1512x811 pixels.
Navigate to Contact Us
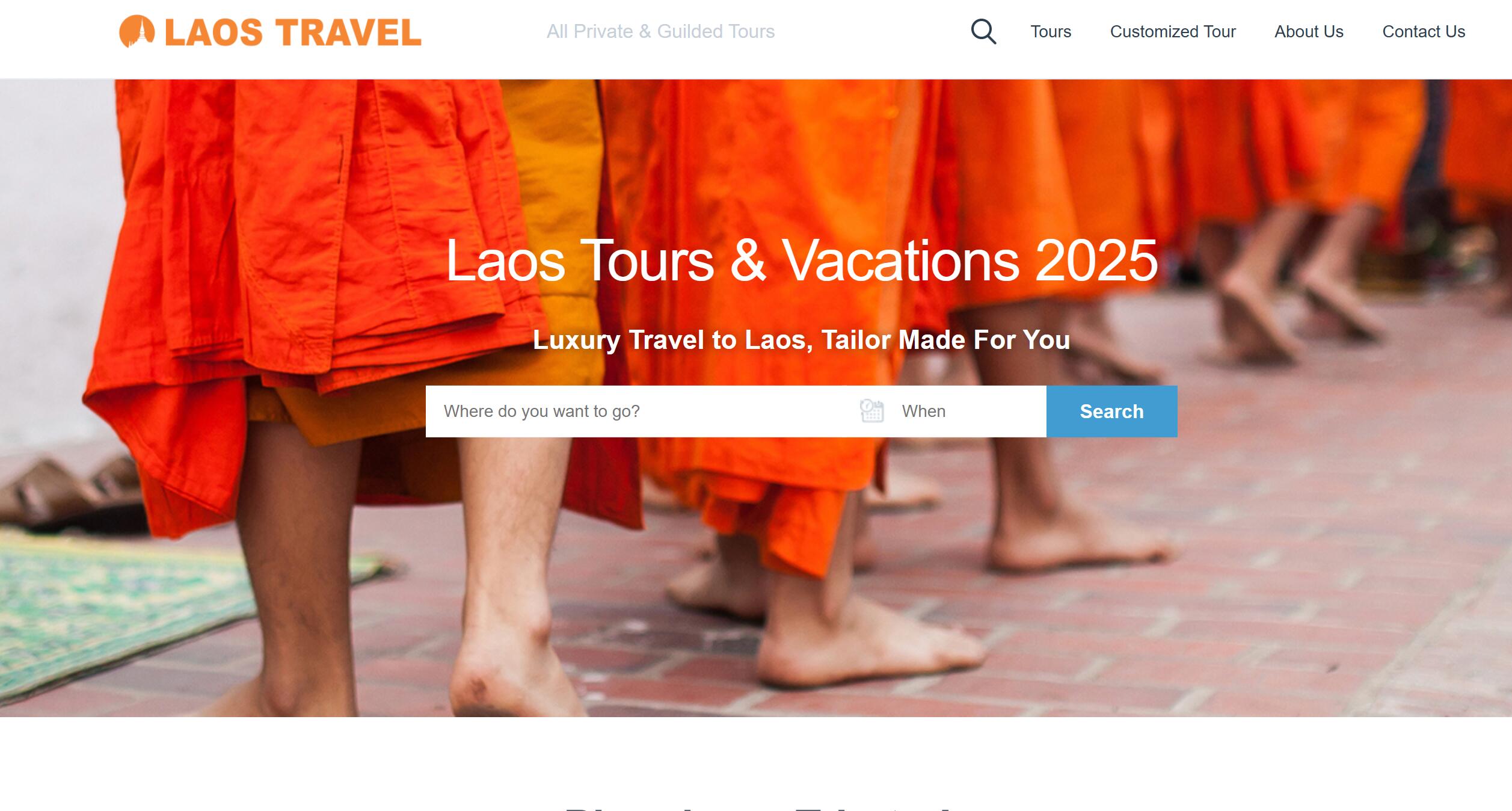pyautogui.click(x=1424, y=31)
